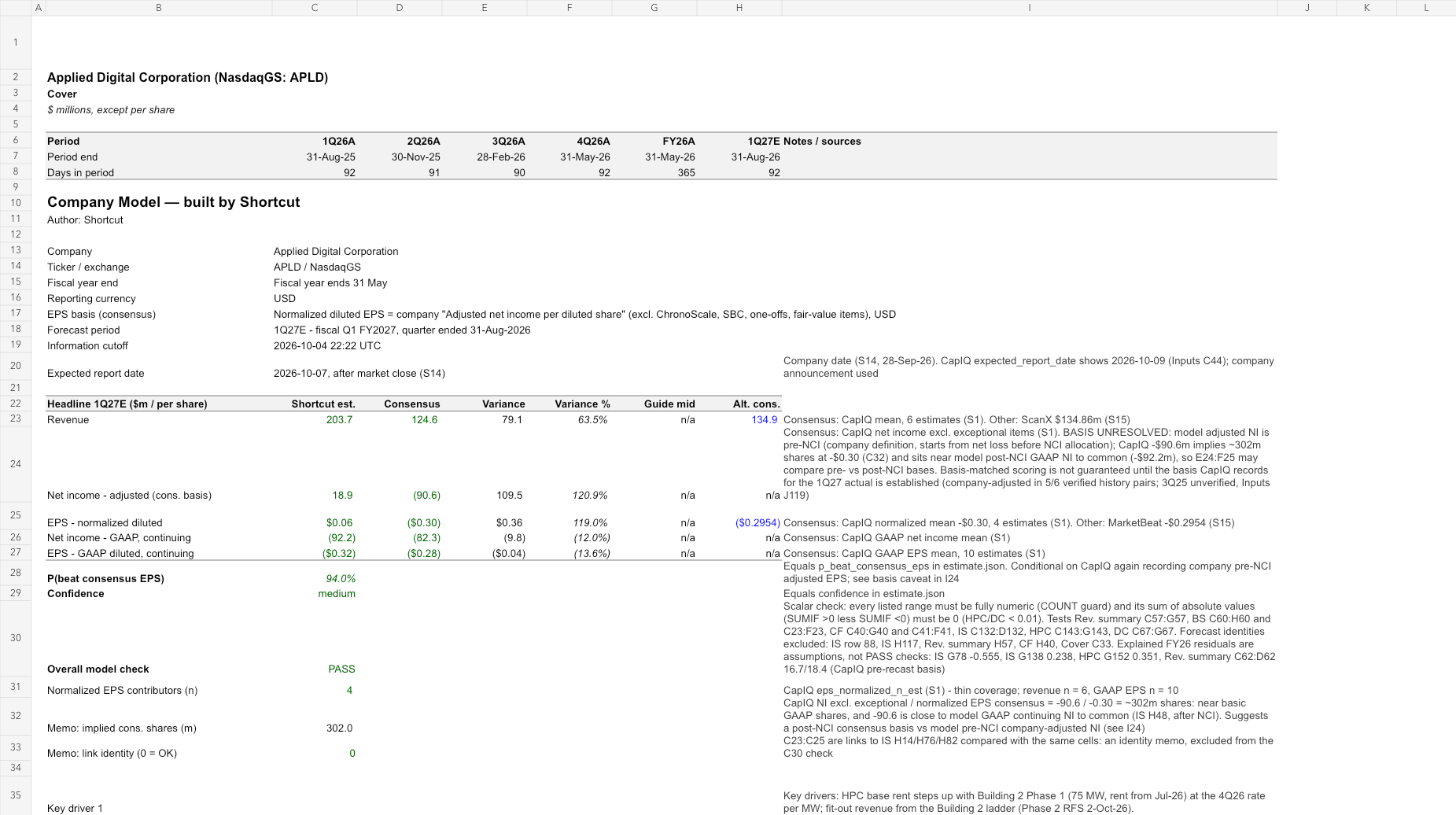Click 'Fiscal year ends 31 May' cell
The height and width of the screenshot is (815, 1456).
coord(330,282)
